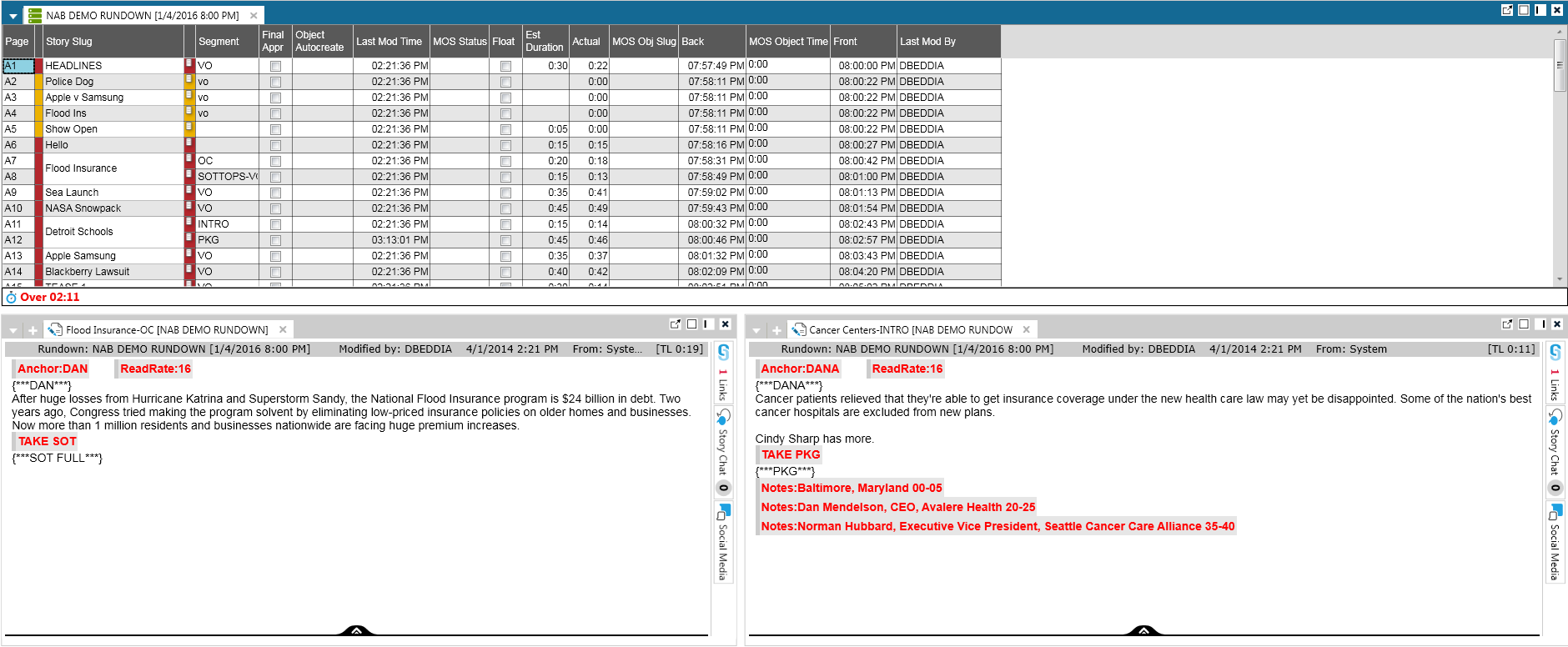Click rundown scrollbar up arrow
The width and height of the screenshot is (1568, 647).
point(1560,32)
